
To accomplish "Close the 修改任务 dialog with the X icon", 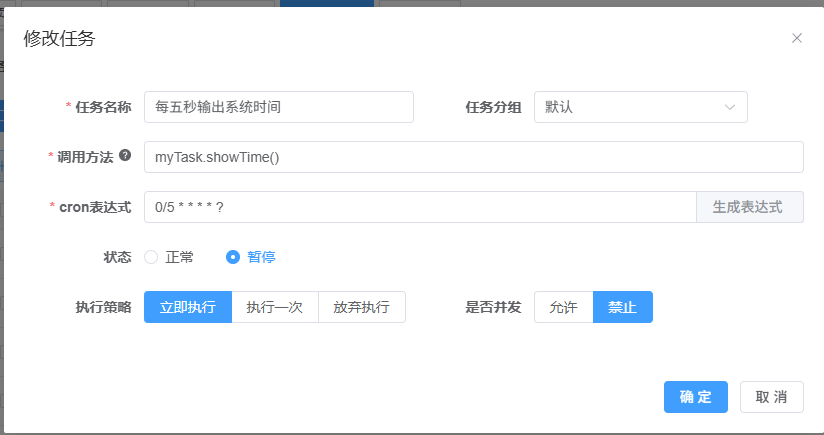I will [797, 38].
